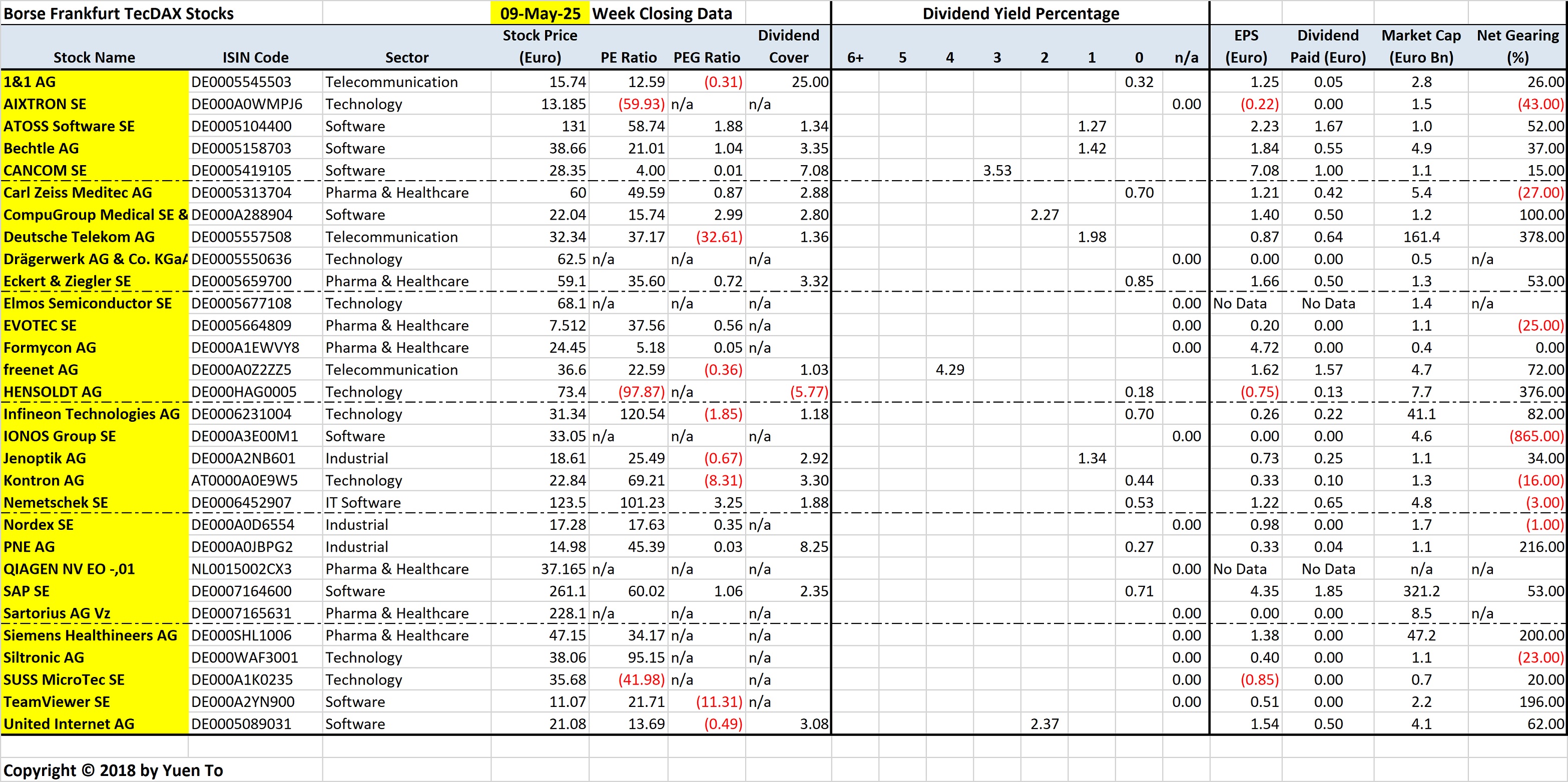This screenshot has height=782, width=1568.
Task: Click the '6+' dividend yield column header
Action: point(855,57)
